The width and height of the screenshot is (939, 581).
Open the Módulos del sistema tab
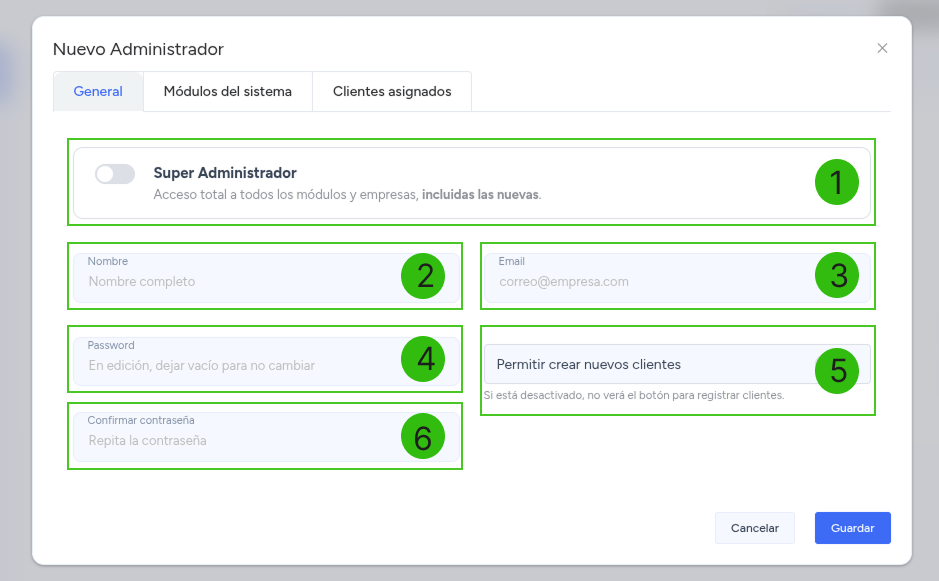(228, 92)
